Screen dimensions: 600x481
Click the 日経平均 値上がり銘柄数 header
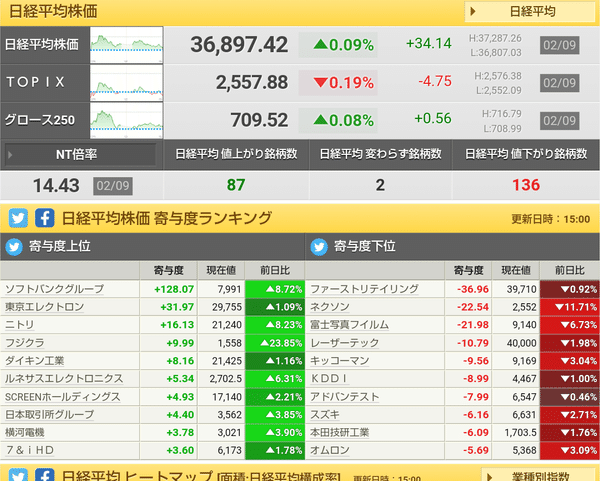236,154
